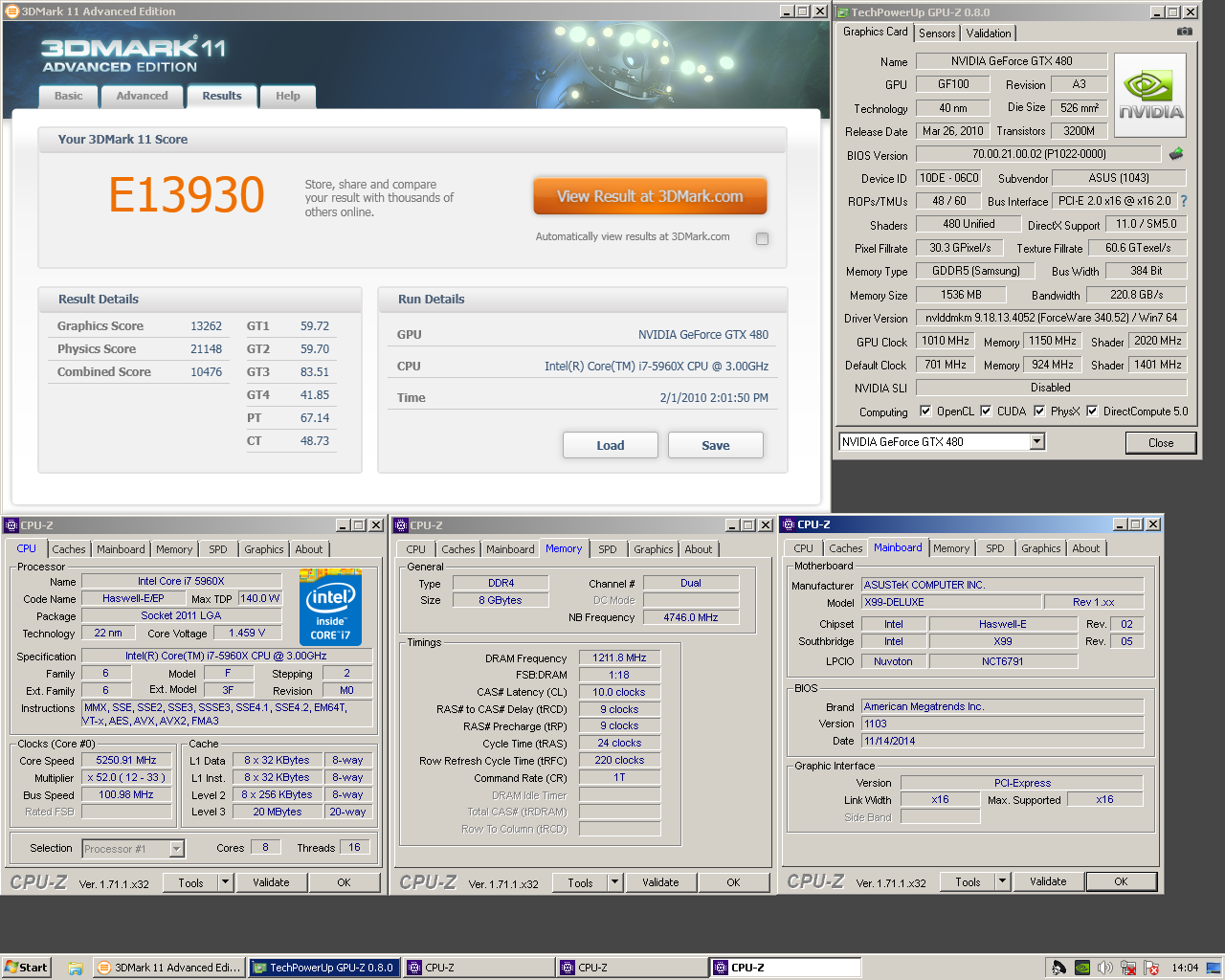Screen dimensions: 1225x980
Task: Click the DRAM Frequency value 1211.8 MHz
Action: click(619, 657)
